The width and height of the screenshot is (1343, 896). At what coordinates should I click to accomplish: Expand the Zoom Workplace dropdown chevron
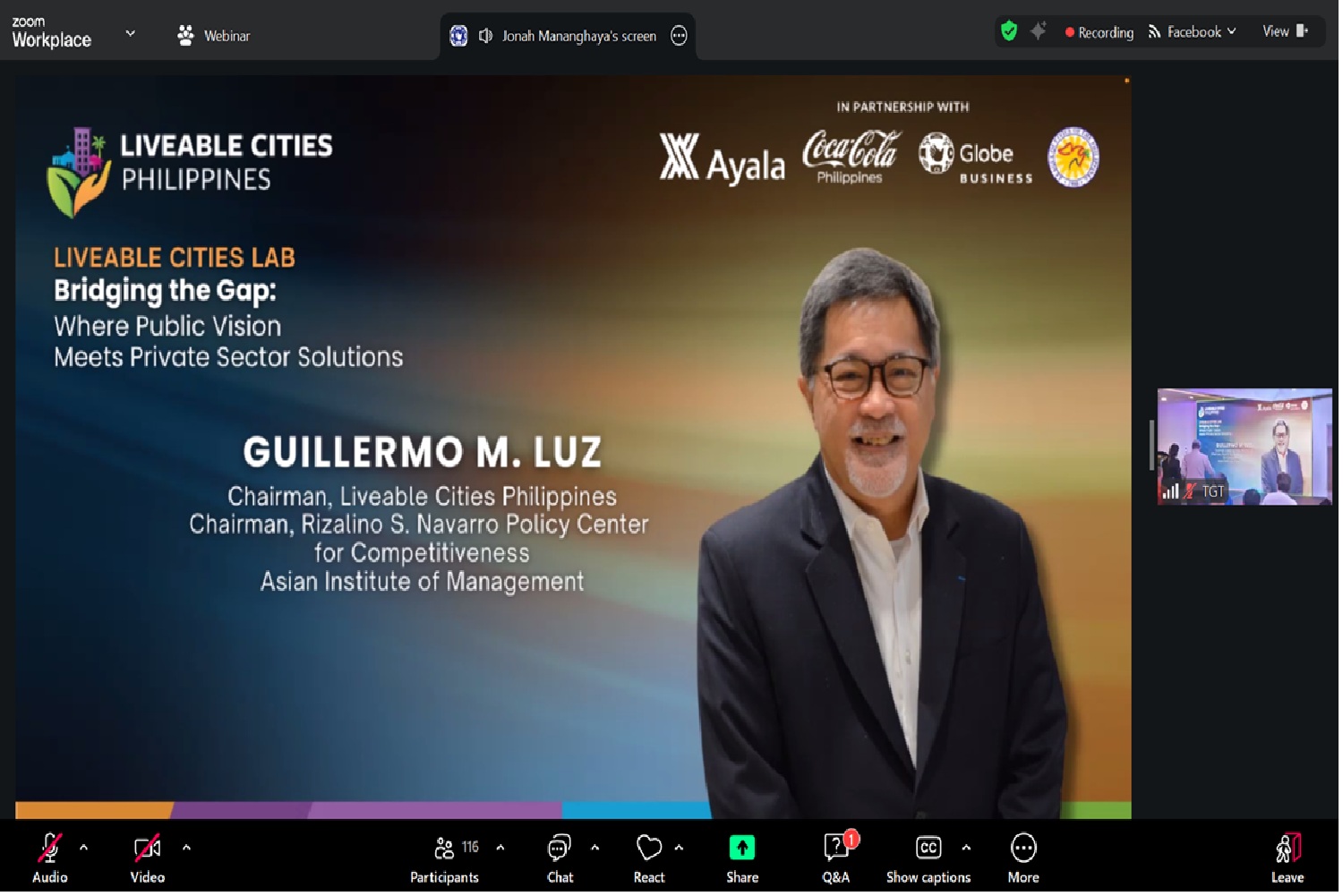(131, 34)
